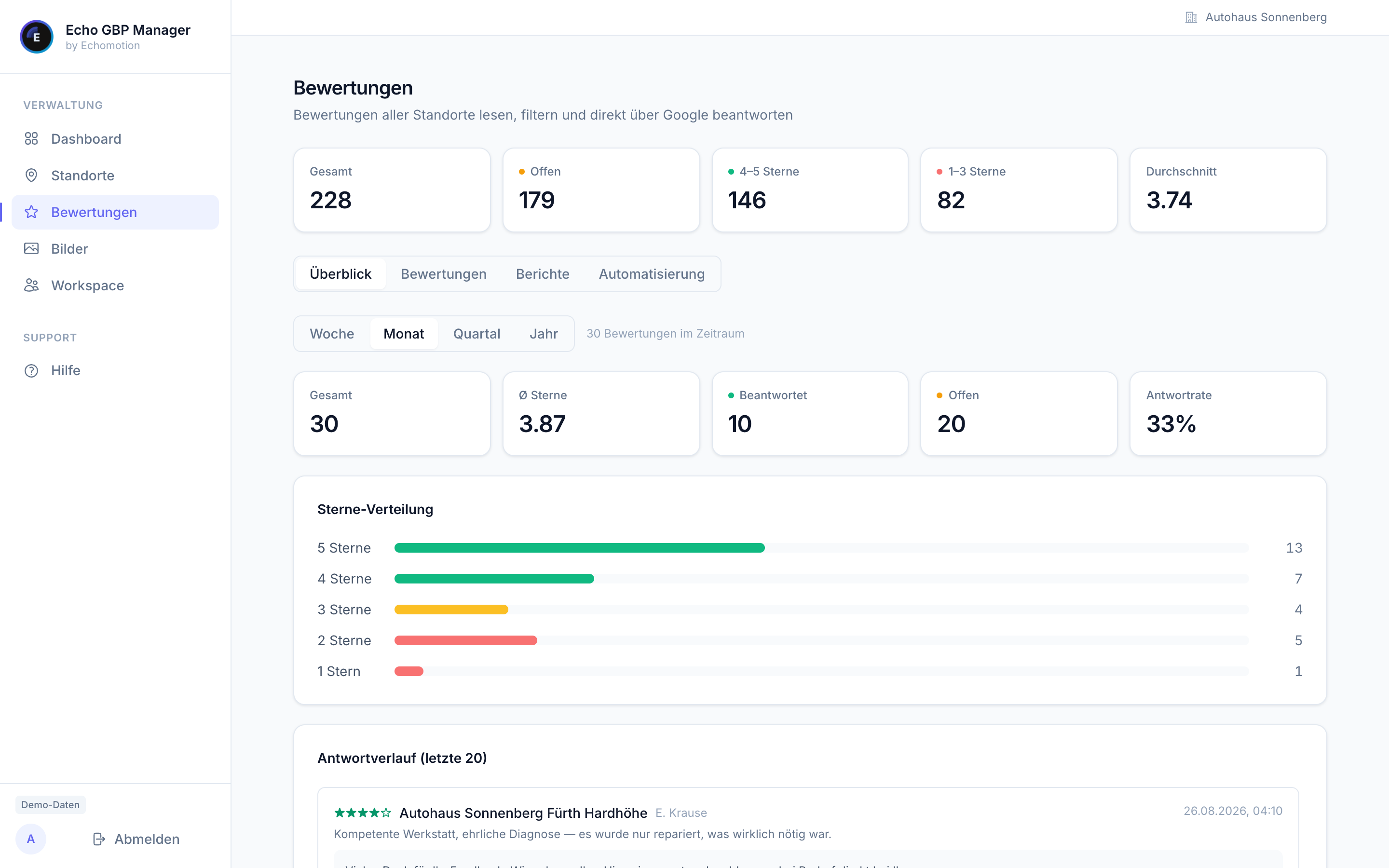This screenshot has width=1389, height=868.
Task: Click the 3 Sterne yellow distribution bar
Action: tap(451, 610)
